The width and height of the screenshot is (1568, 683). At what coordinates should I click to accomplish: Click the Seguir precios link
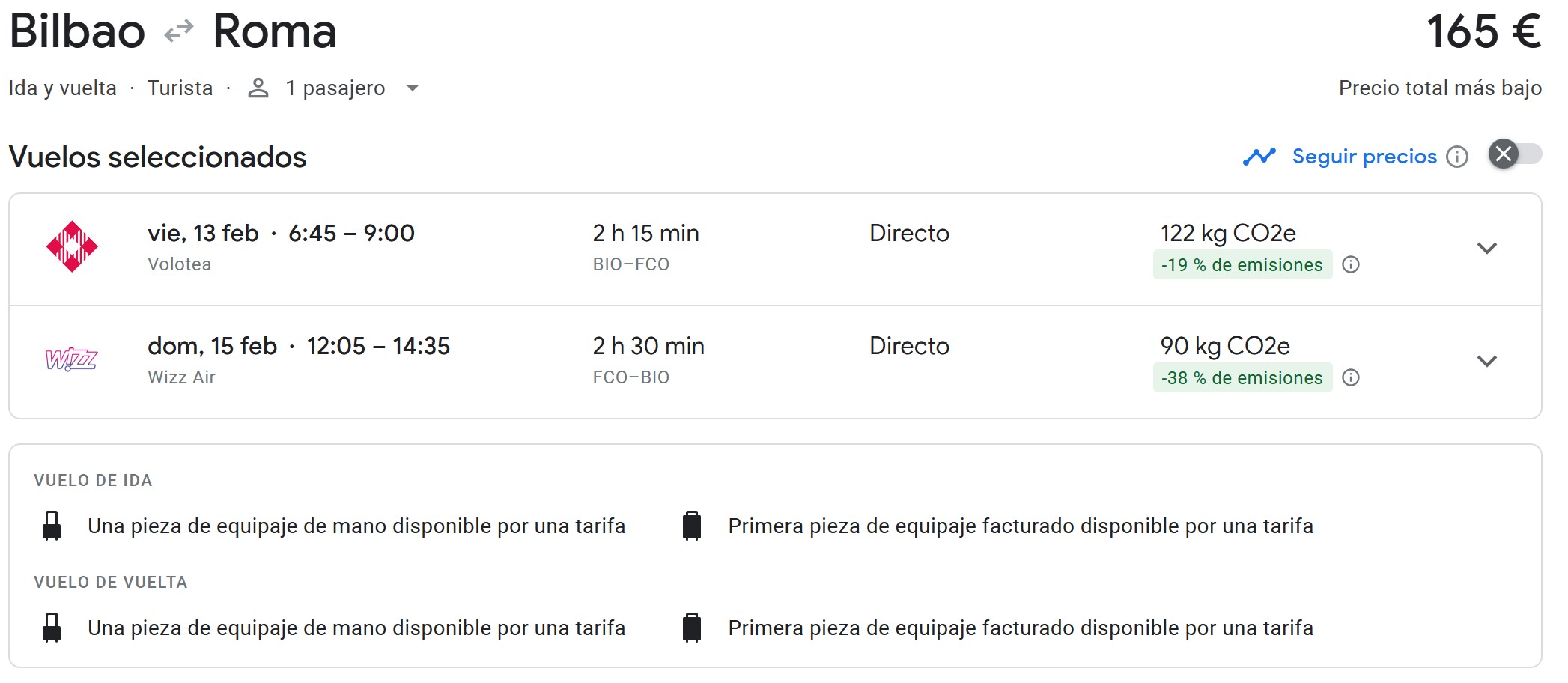point(1364,157)
